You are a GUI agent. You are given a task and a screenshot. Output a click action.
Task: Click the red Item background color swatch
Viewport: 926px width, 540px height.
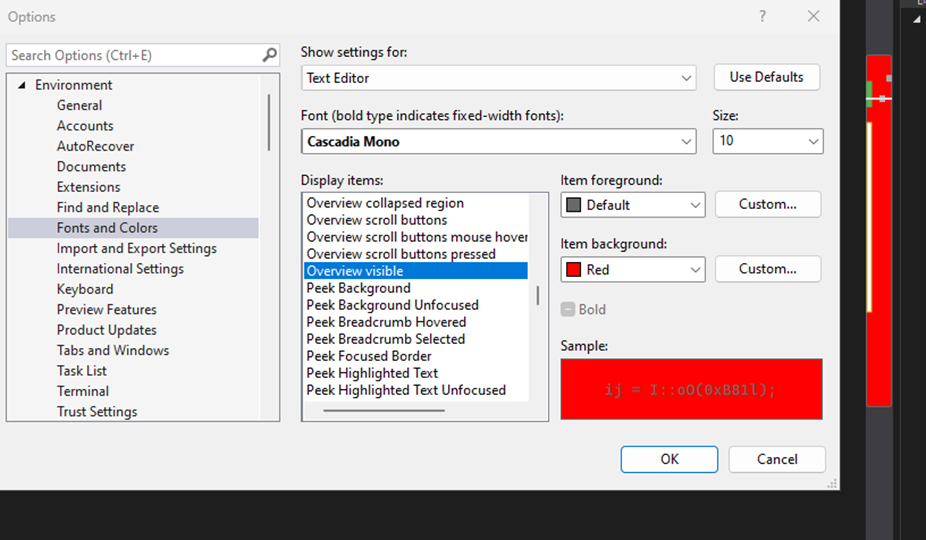[x=573, y=269]
